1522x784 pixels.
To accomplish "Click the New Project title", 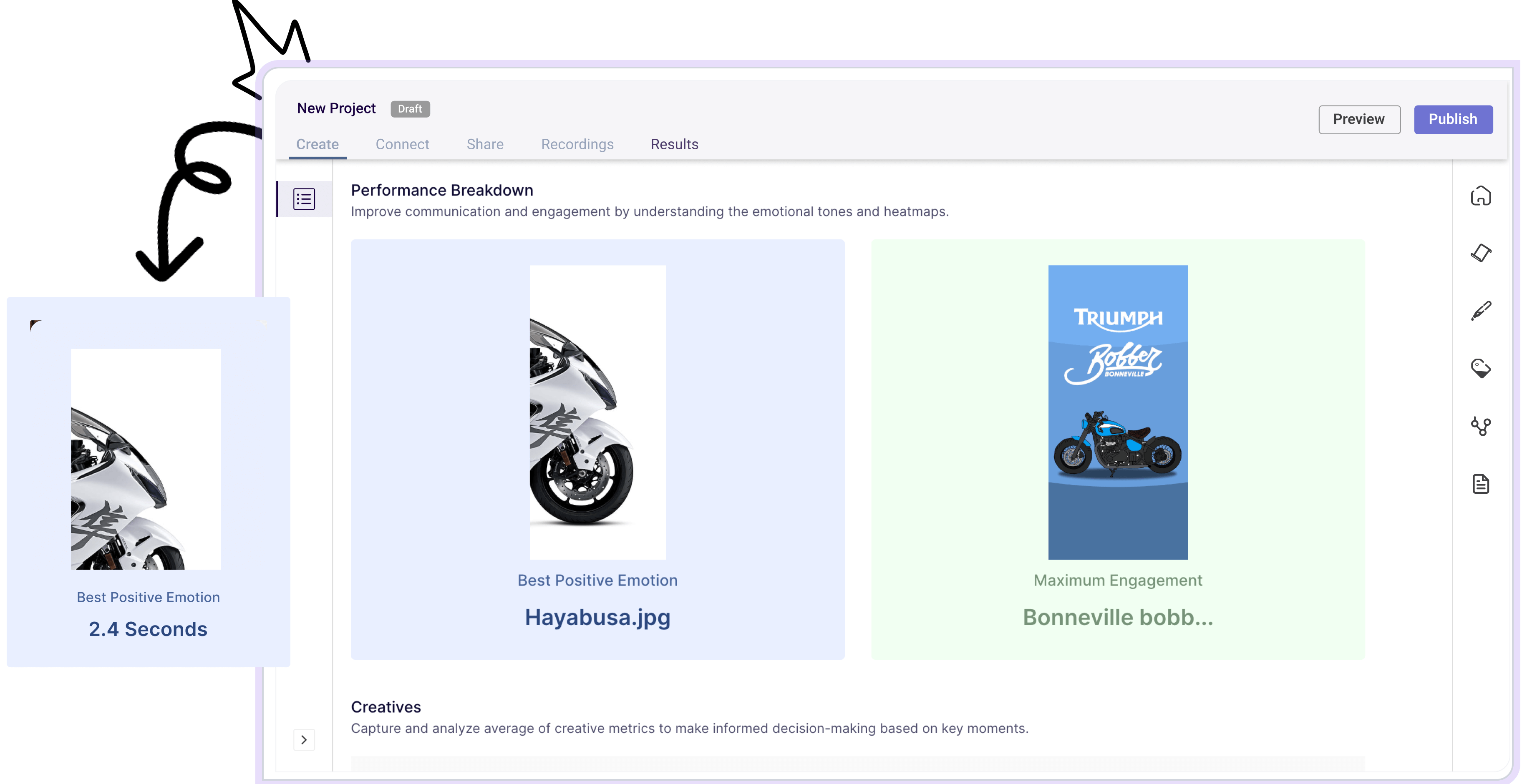I will pos(336,108).
